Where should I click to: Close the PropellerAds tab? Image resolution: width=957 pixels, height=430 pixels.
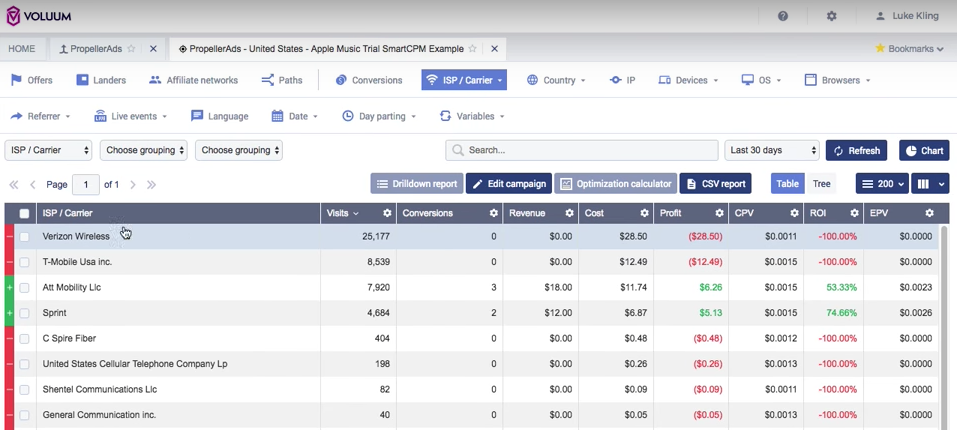click(153, 49)
